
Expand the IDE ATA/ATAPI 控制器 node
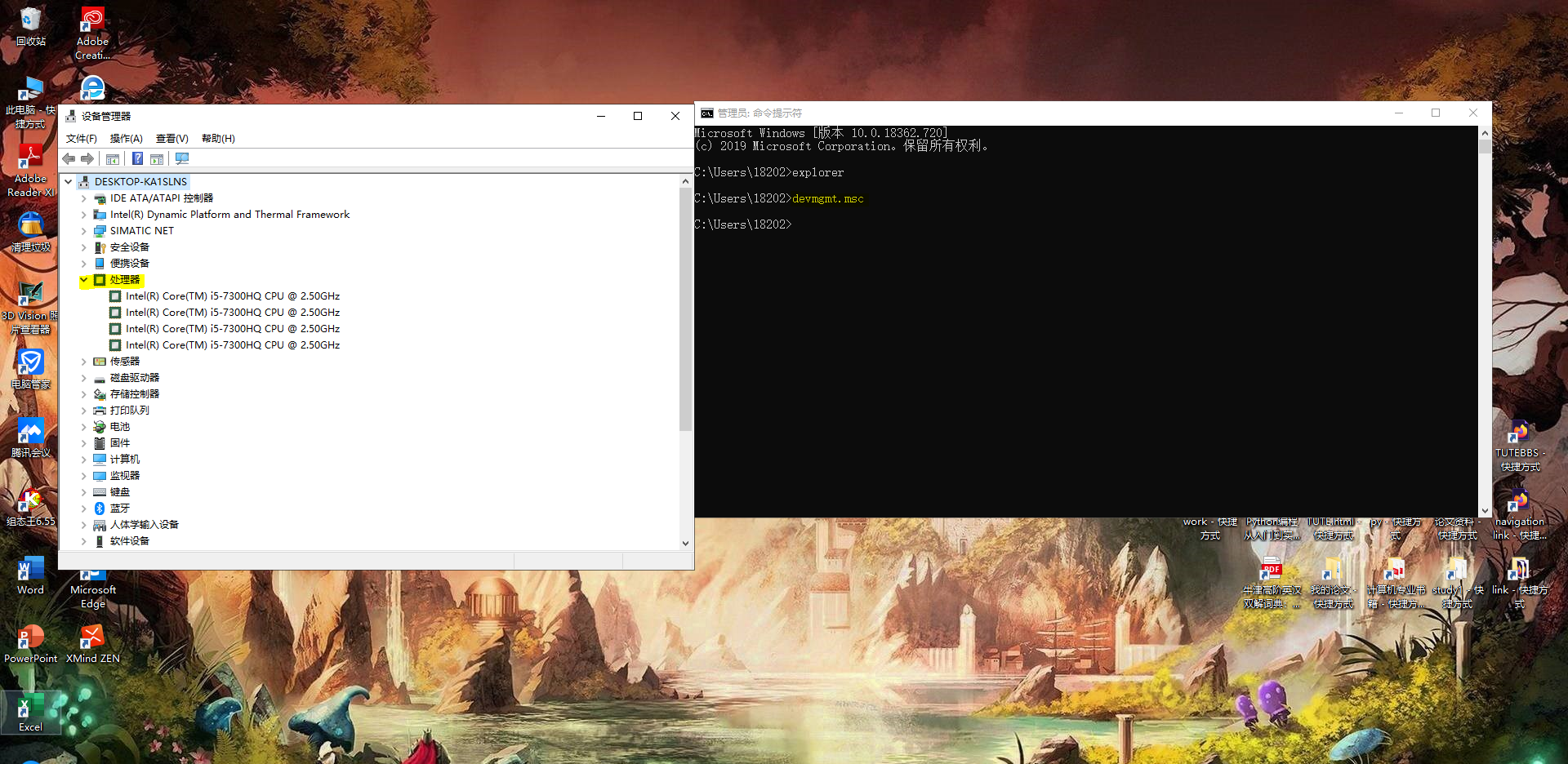[83, 198]
